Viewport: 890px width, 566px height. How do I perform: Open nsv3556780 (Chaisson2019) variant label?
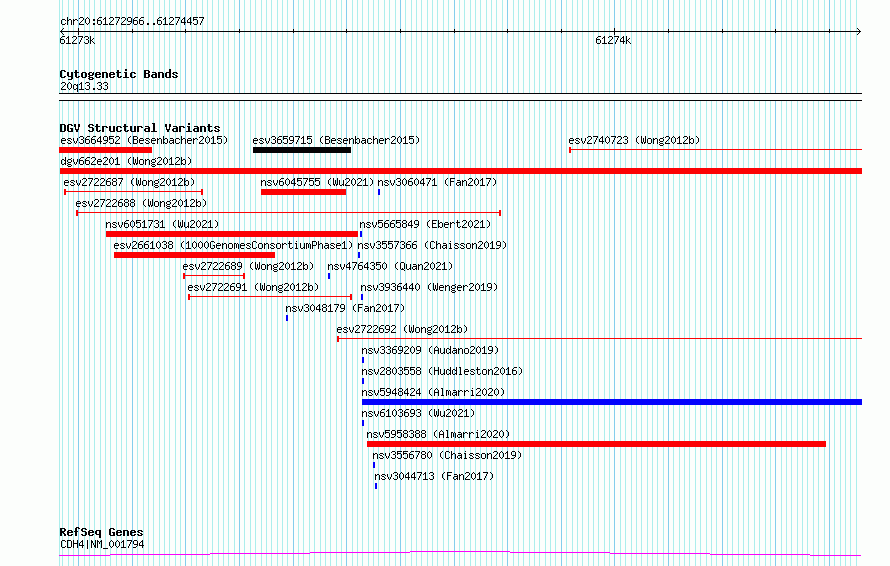pyautogui.click(x=447, y=455)
